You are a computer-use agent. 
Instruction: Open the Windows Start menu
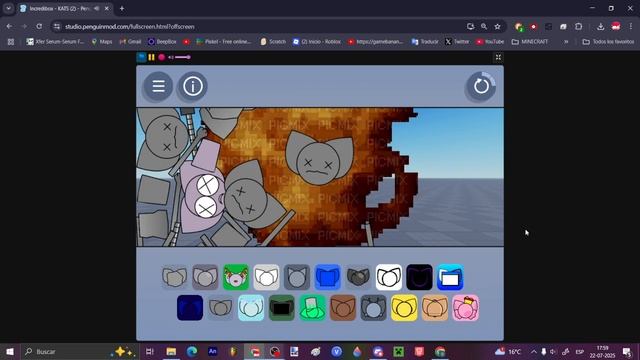click(10, 351)
